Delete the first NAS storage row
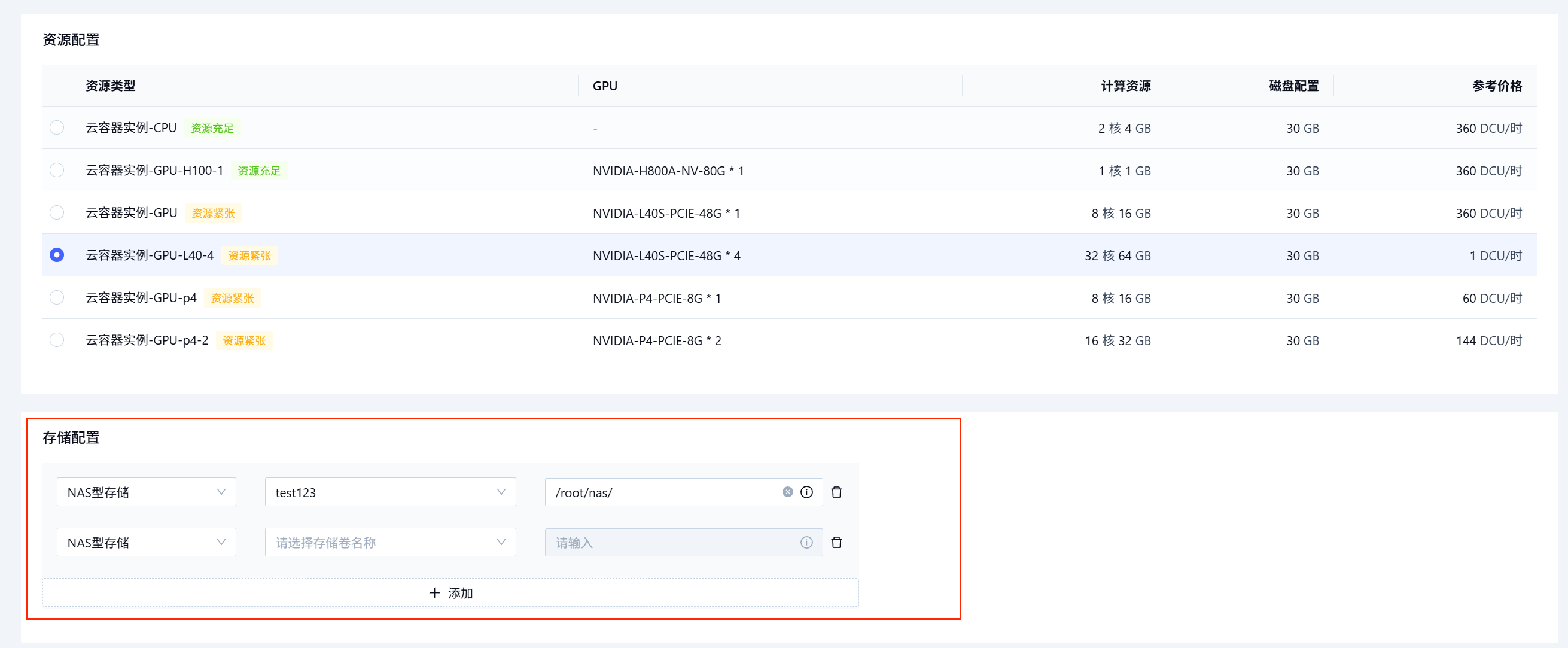1568x648 pixels. [836, 492]
